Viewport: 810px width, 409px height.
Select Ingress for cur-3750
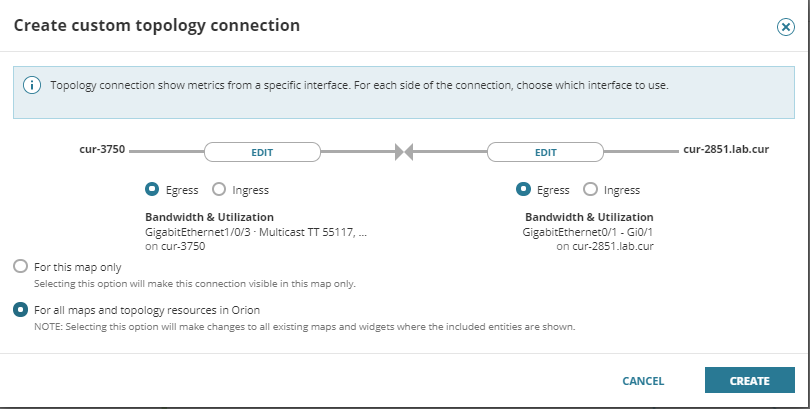point(222,190)
